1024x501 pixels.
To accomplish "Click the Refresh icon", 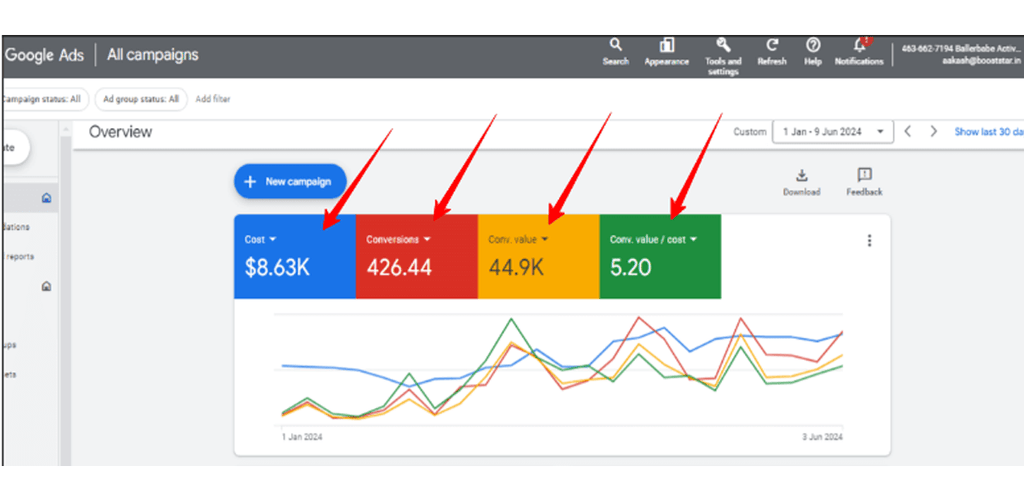I will pos(772,45).
